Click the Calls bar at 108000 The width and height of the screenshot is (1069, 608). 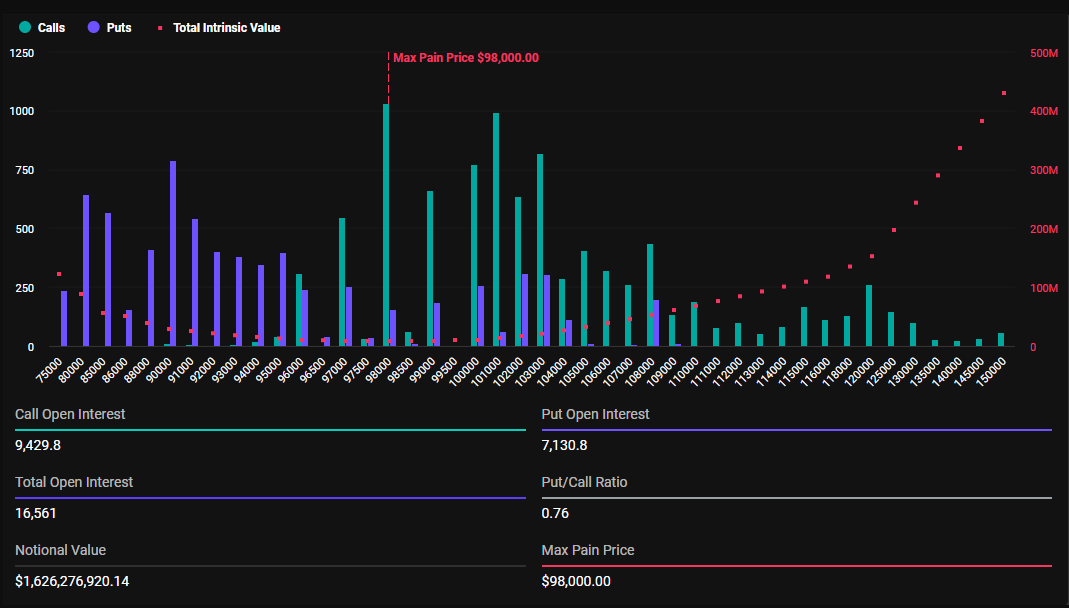(x=650, y=296)
